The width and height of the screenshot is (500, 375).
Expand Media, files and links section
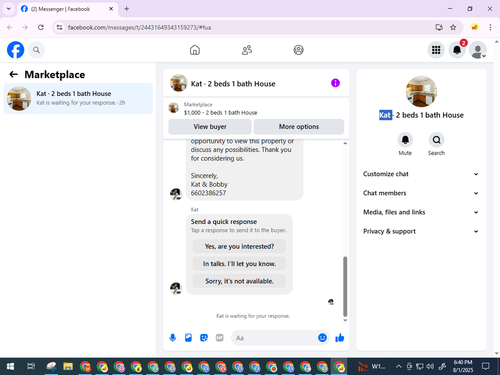pos(421,212)
